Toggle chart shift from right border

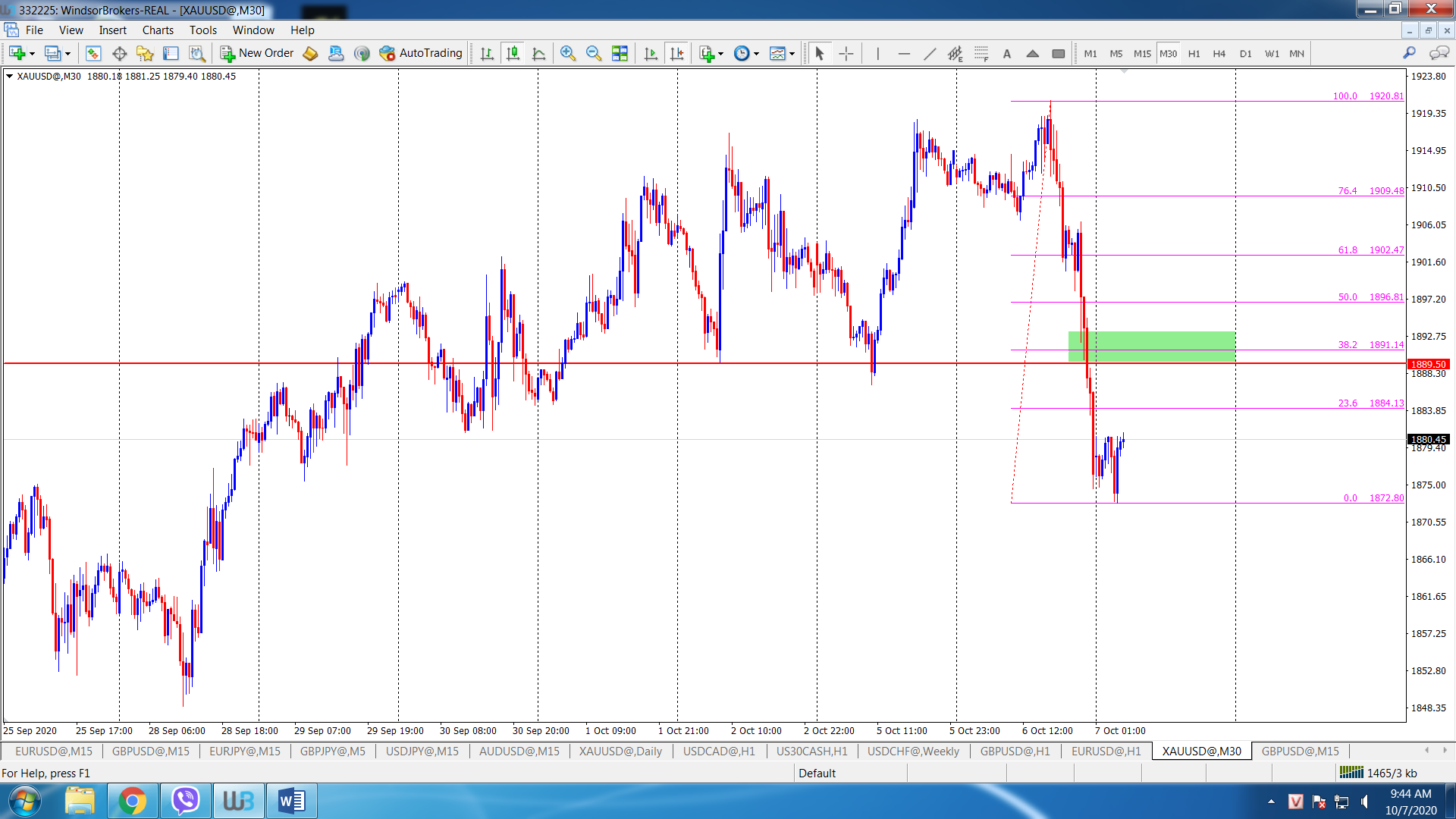pos(676,53)
